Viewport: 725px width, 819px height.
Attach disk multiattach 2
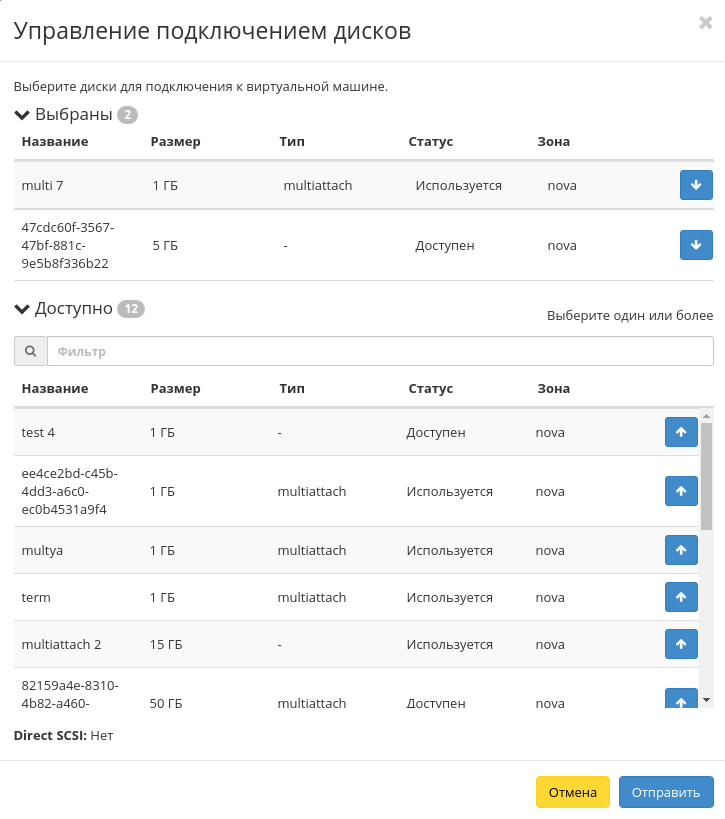[x=681, y=643]
